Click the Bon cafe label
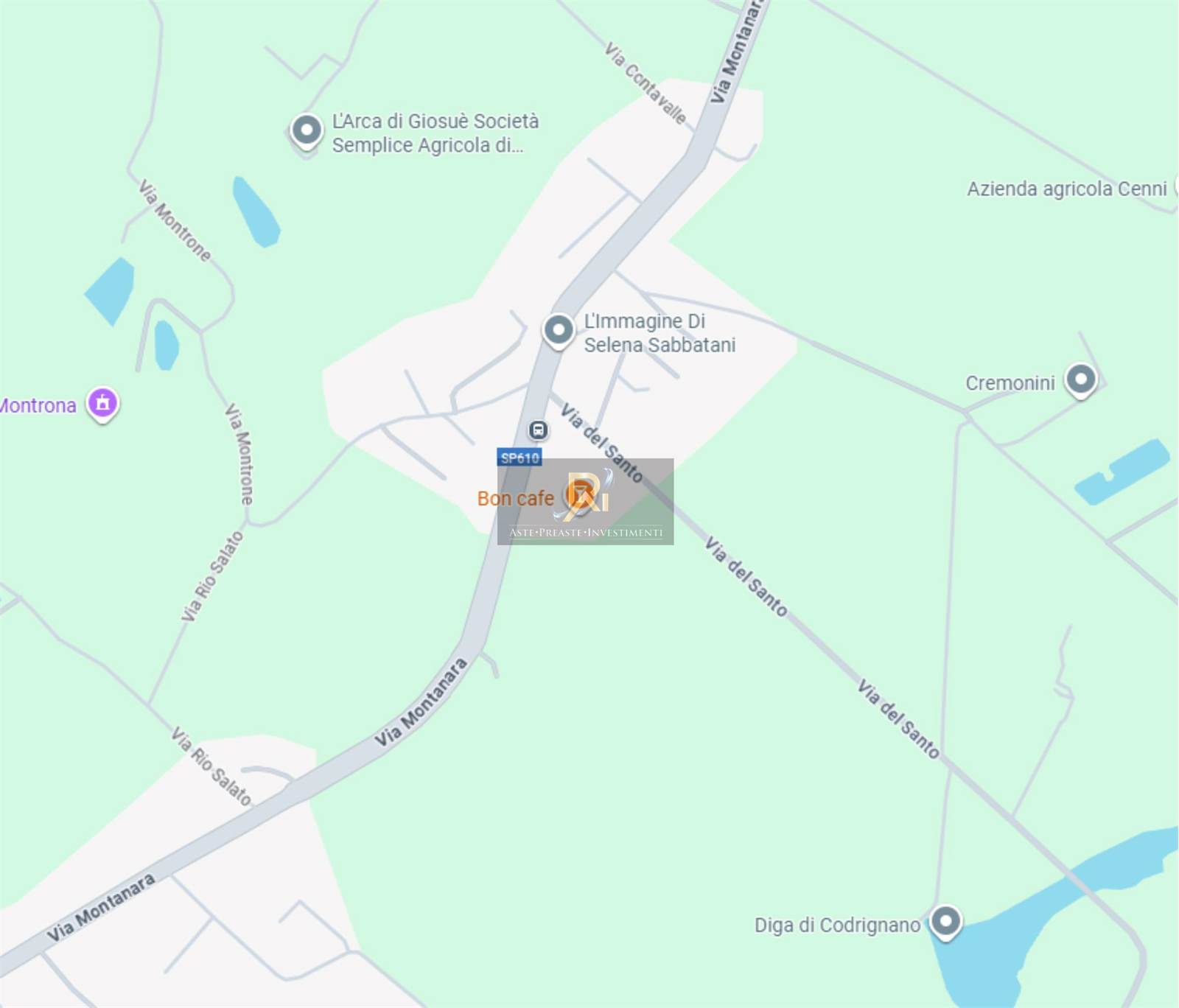Screen dimensions: 1179x1008 pyautogui.click(x=516, y=499)
